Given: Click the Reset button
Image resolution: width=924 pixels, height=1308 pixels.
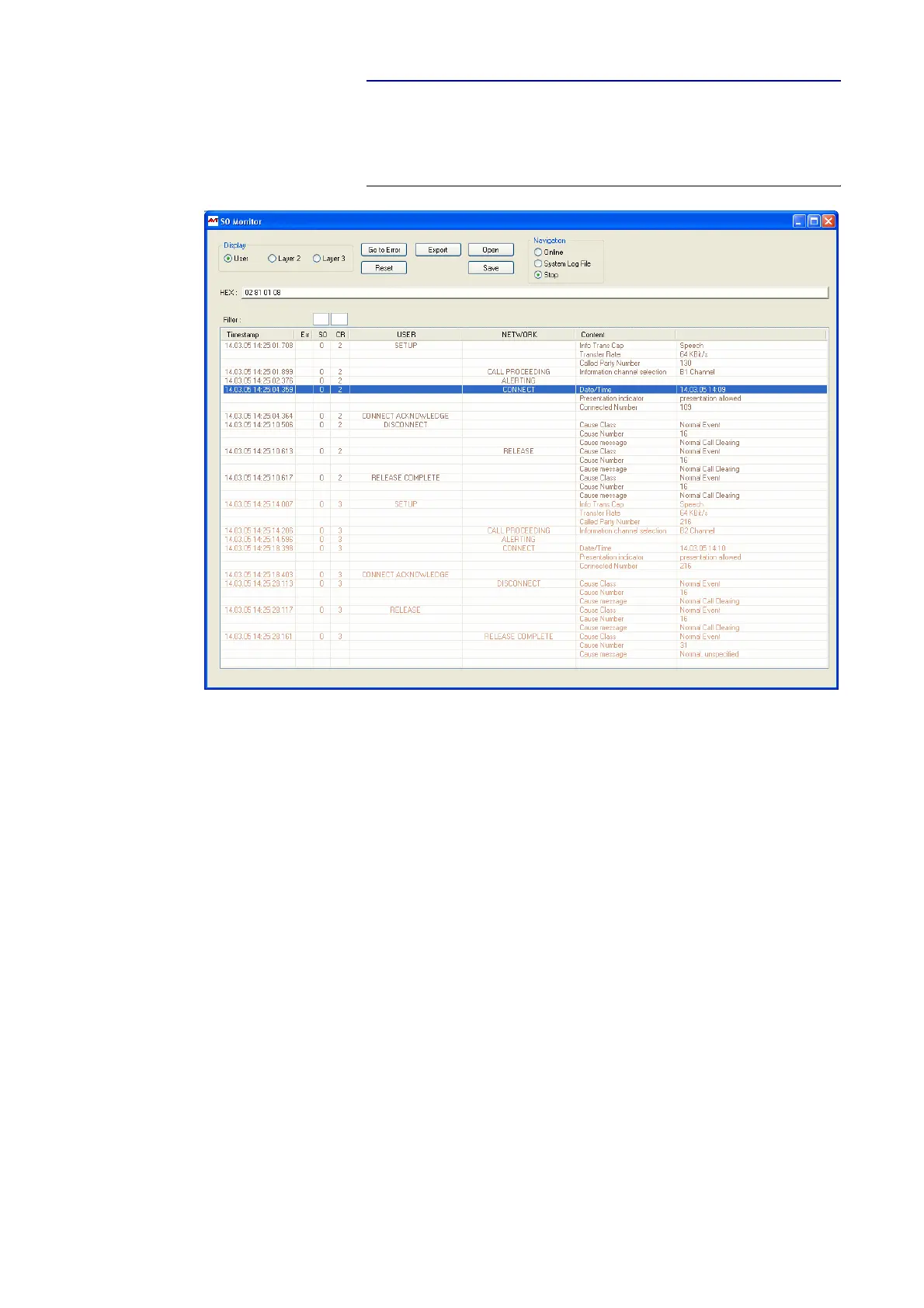Looking at the screenshot, I should tap(384, 268).
